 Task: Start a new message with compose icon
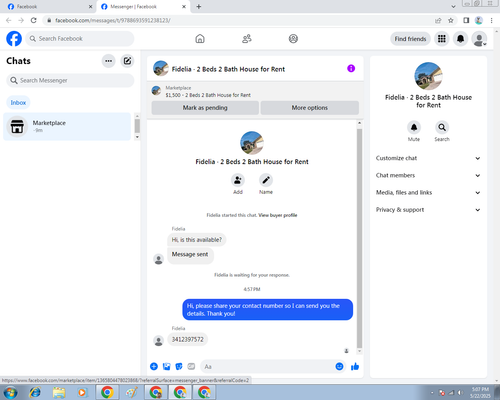point(127,61)
